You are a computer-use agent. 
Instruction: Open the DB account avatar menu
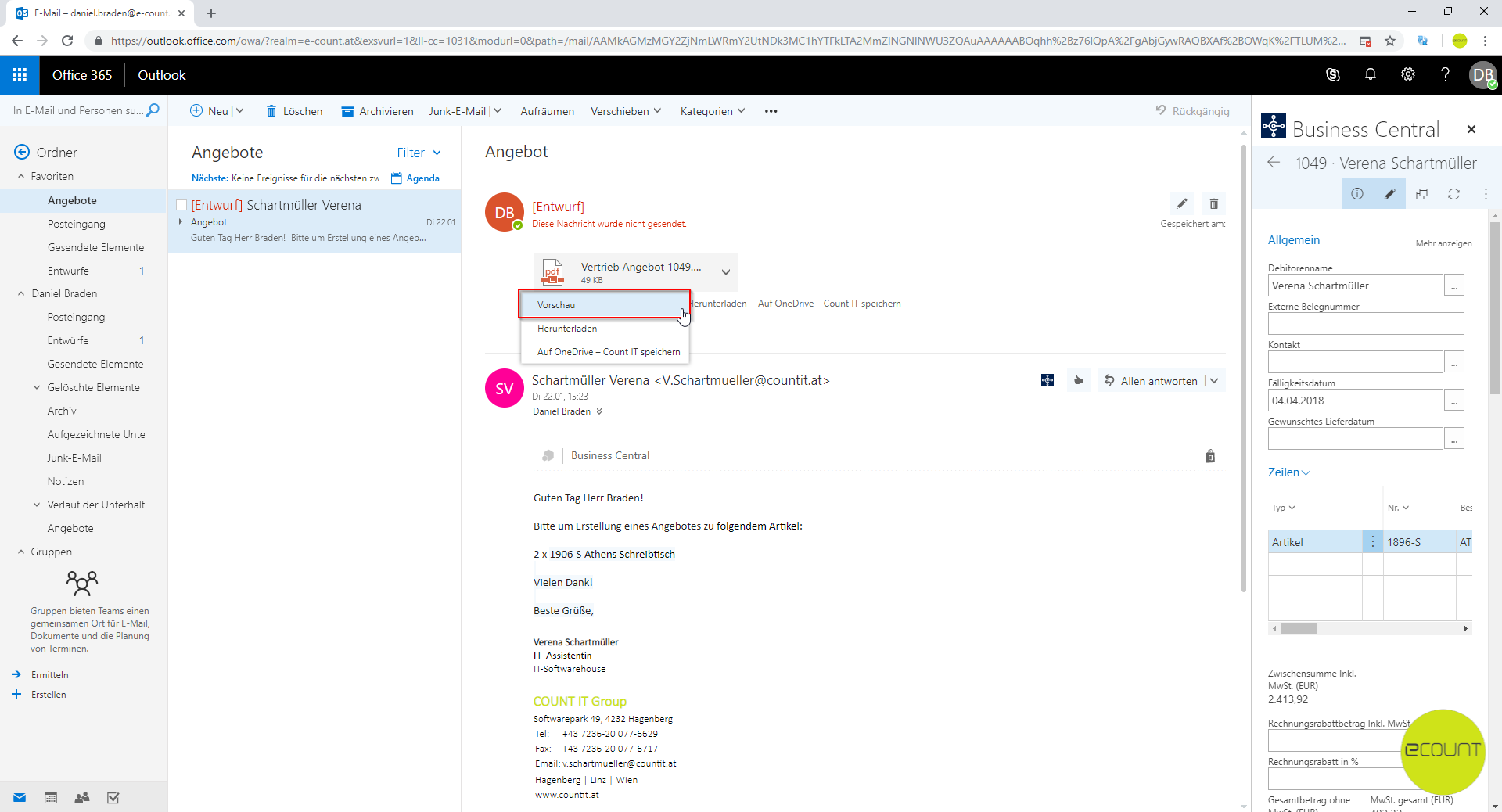[x=1483, y=75]
